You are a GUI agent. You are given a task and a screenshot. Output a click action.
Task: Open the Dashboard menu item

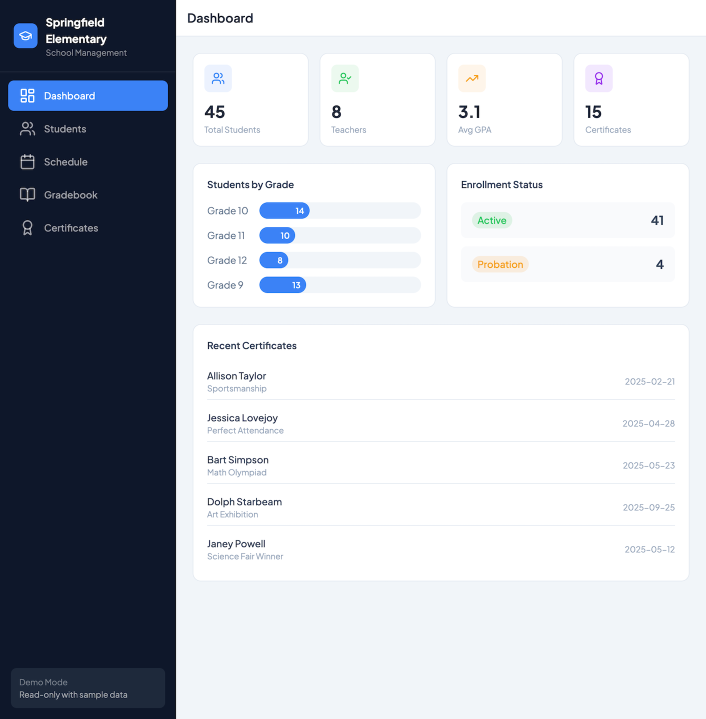[88, 96]
